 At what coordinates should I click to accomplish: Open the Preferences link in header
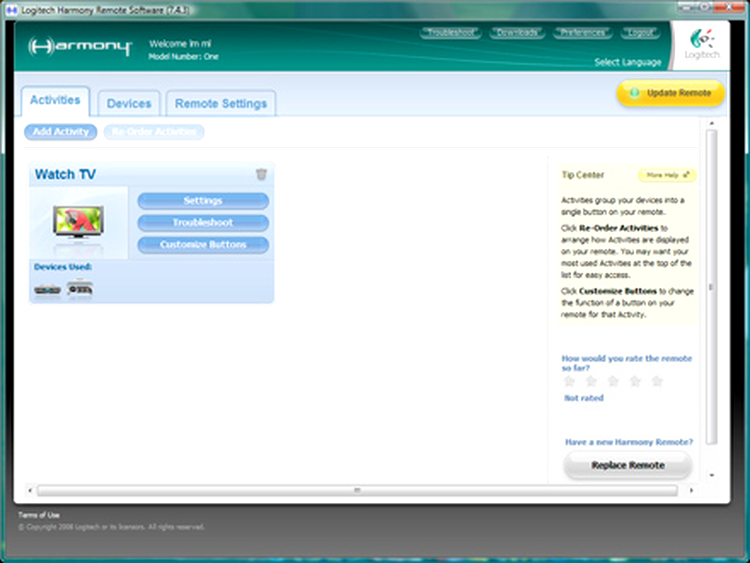point(580,33)
